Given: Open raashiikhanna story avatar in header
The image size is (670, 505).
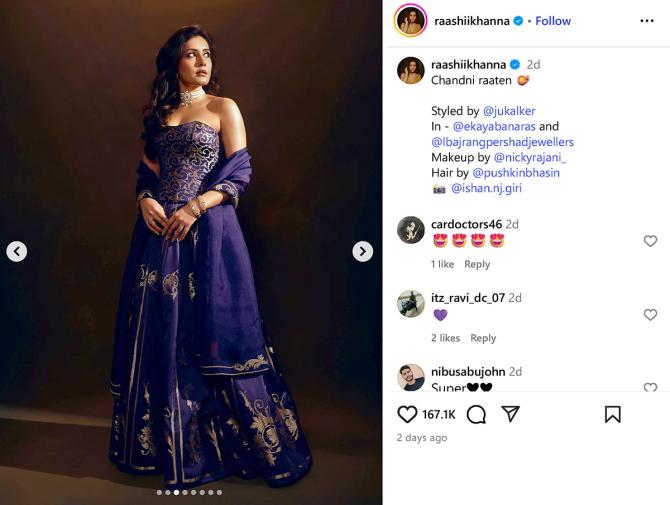Looking at the screenshot, I should 410,21.
